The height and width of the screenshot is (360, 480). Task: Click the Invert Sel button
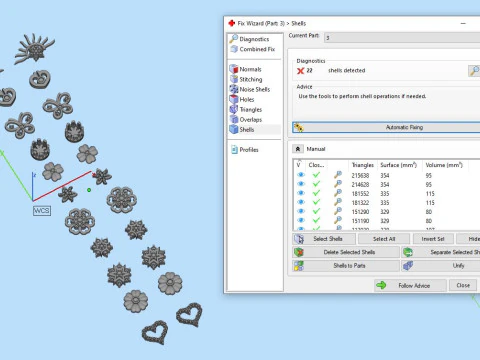pos(433,239)
